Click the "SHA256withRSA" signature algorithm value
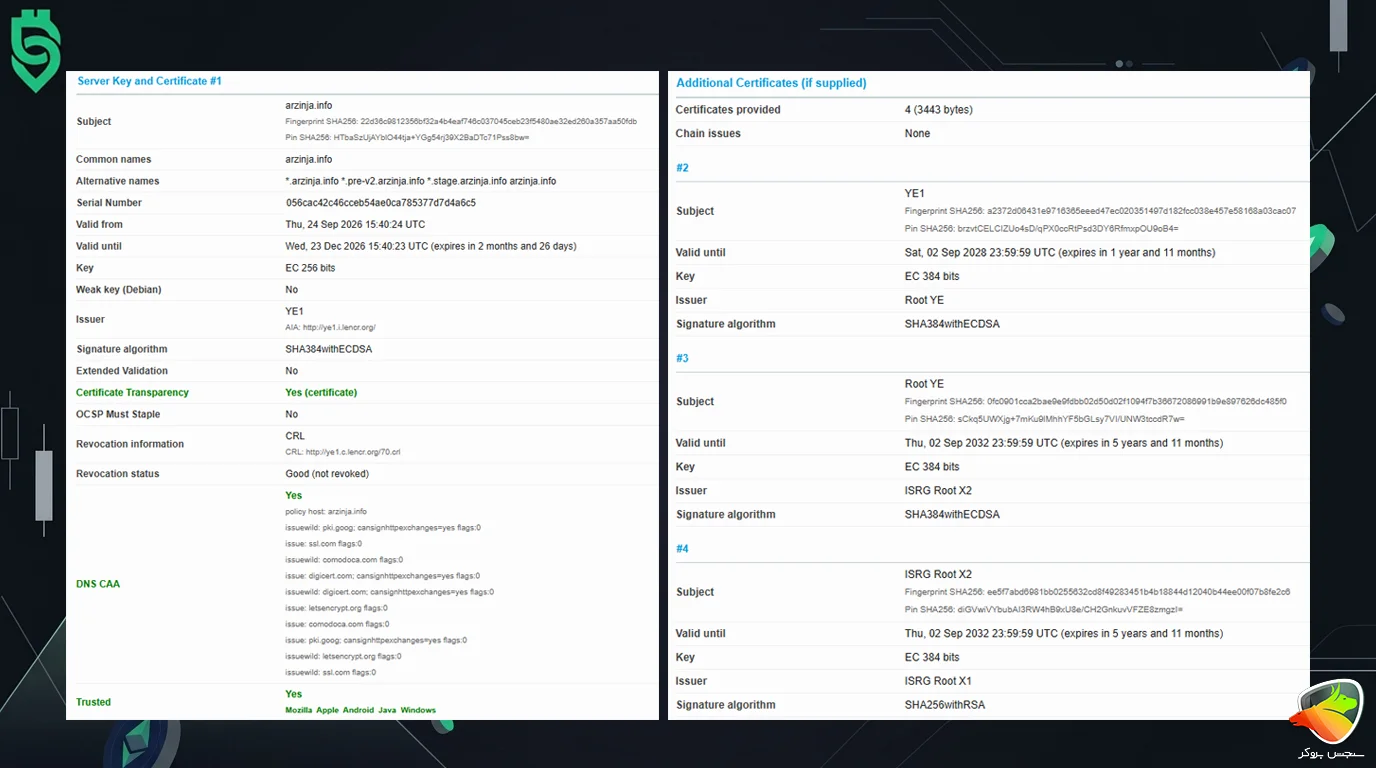Screen dimensions: 1376x768 (x=945, y=705)
